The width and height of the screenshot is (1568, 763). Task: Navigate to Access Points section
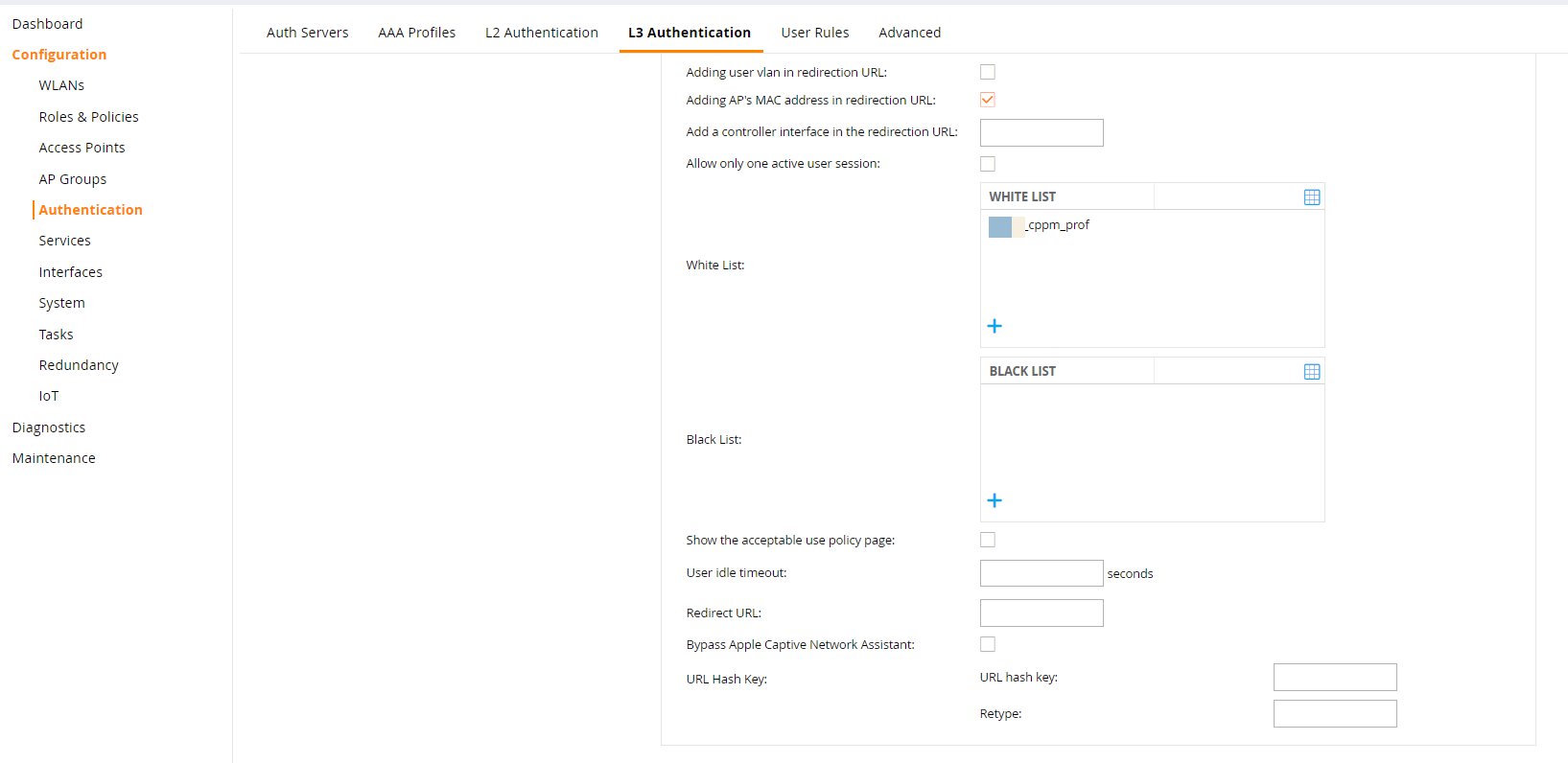point(82,148)
